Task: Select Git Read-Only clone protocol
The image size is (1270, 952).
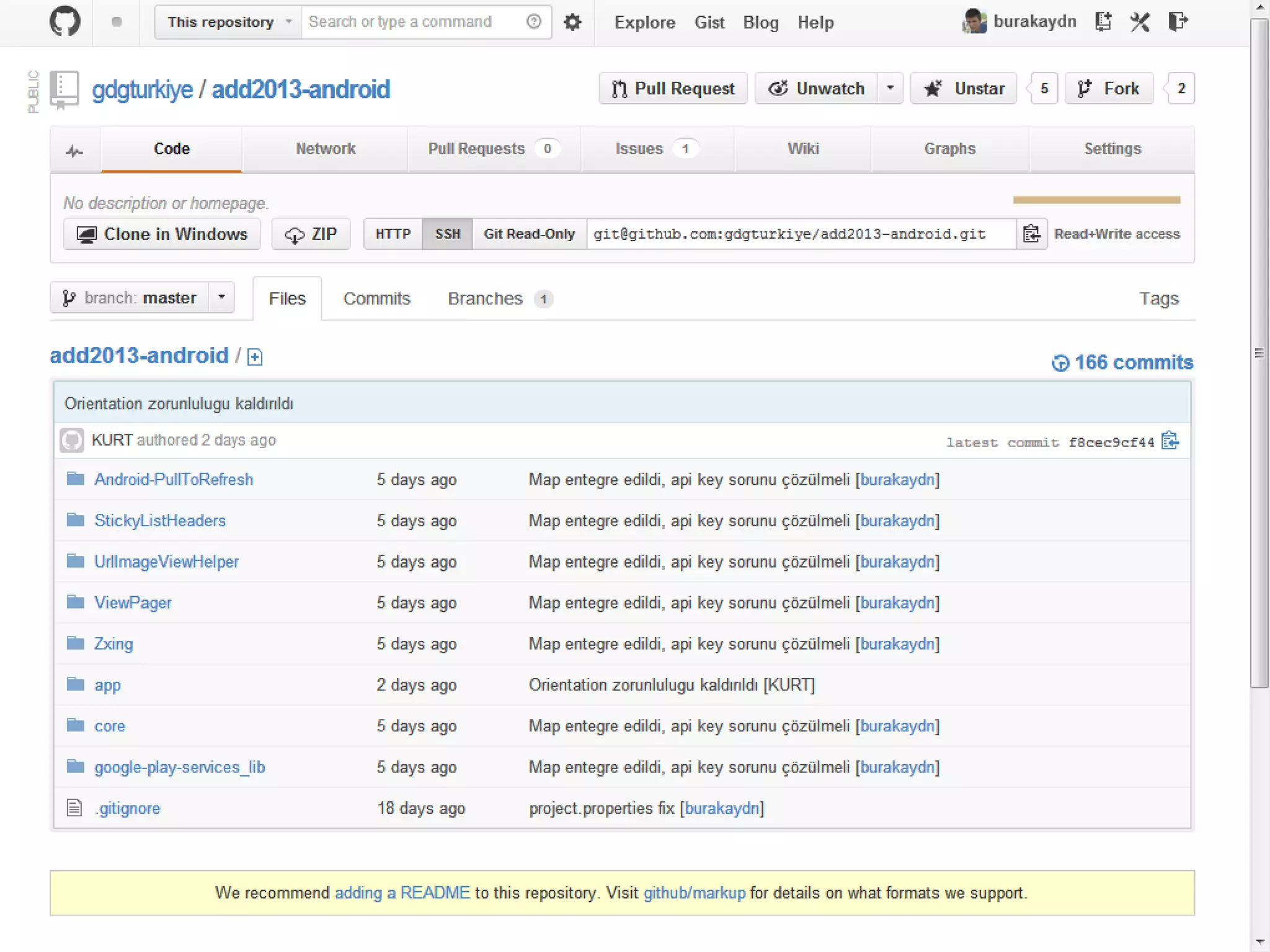Action: tap(530, 234)
